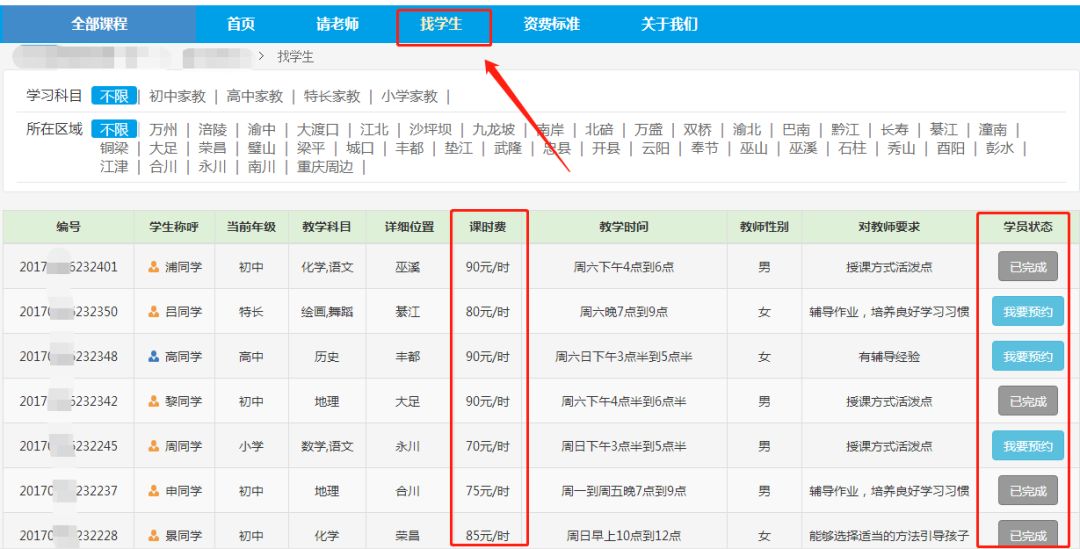Filter by 初中家教 subject
Viewport: 1080px width, 549px height.
pos(178,96)
